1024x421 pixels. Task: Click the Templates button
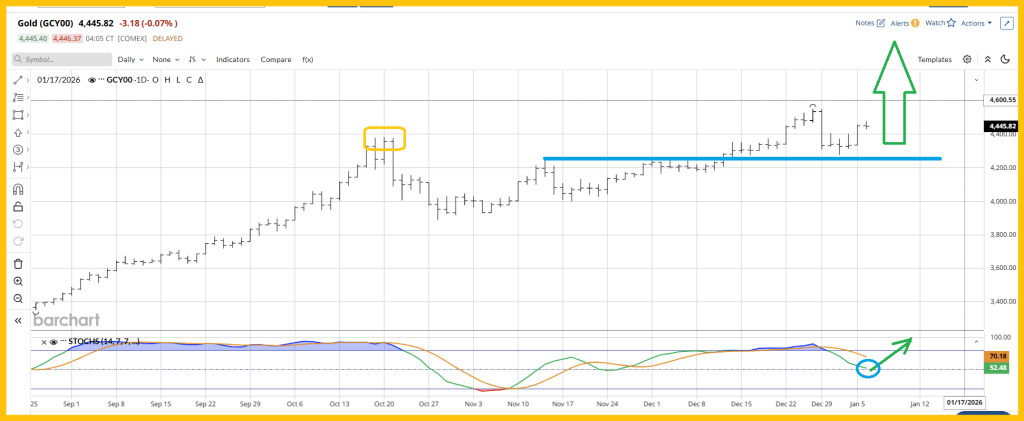coord(934,60)
